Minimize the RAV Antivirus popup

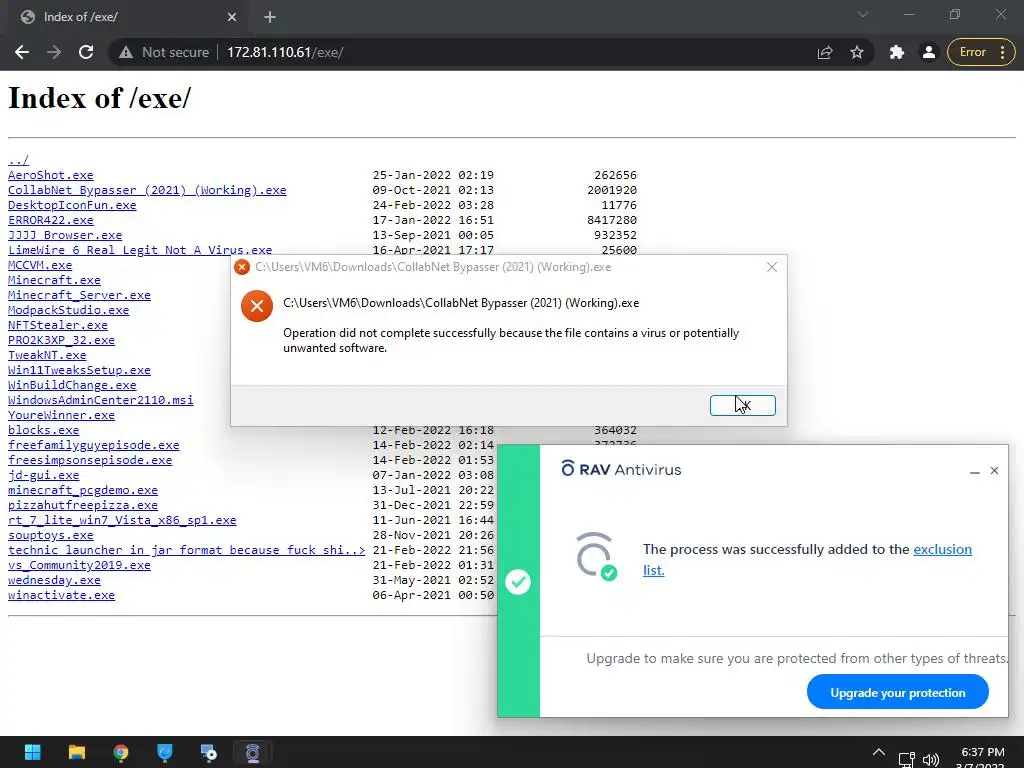coord(974,471)
